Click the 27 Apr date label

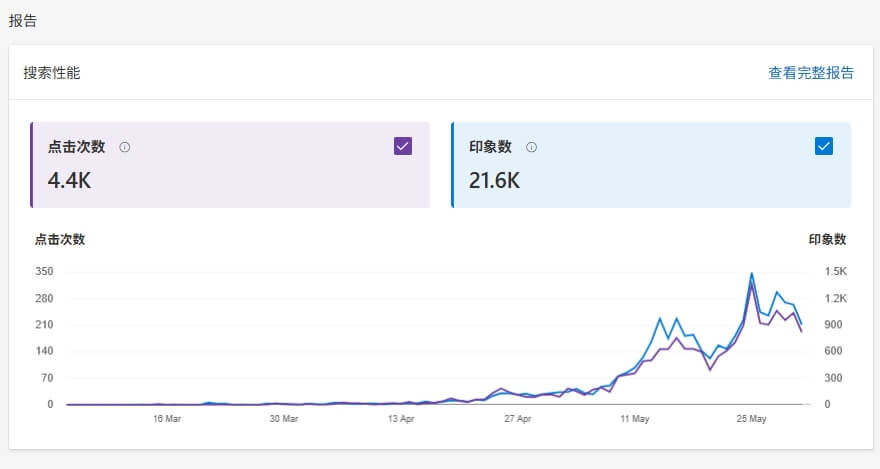(517, 420)
